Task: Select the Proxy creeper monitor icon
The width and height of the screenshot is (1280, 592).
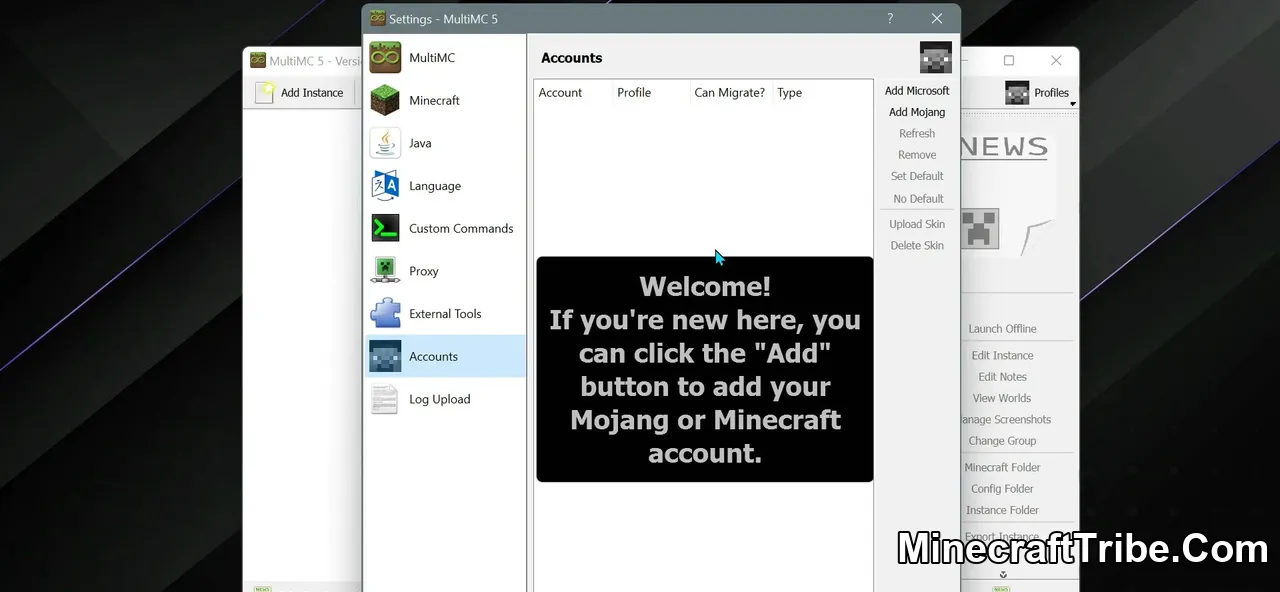Action: pyautogui.click(x=385, y=271)
